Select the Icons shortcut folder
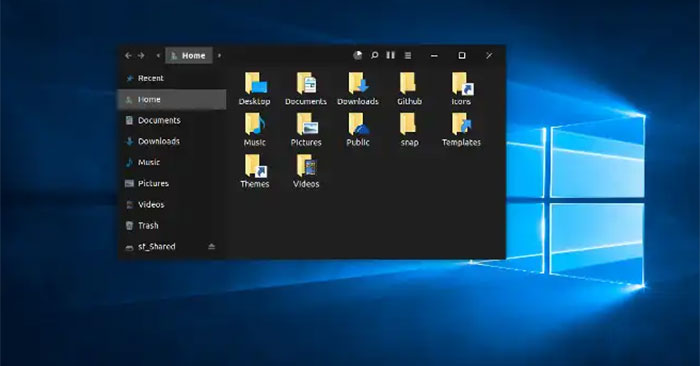This screenshot has width=700, height=366. 462,83
